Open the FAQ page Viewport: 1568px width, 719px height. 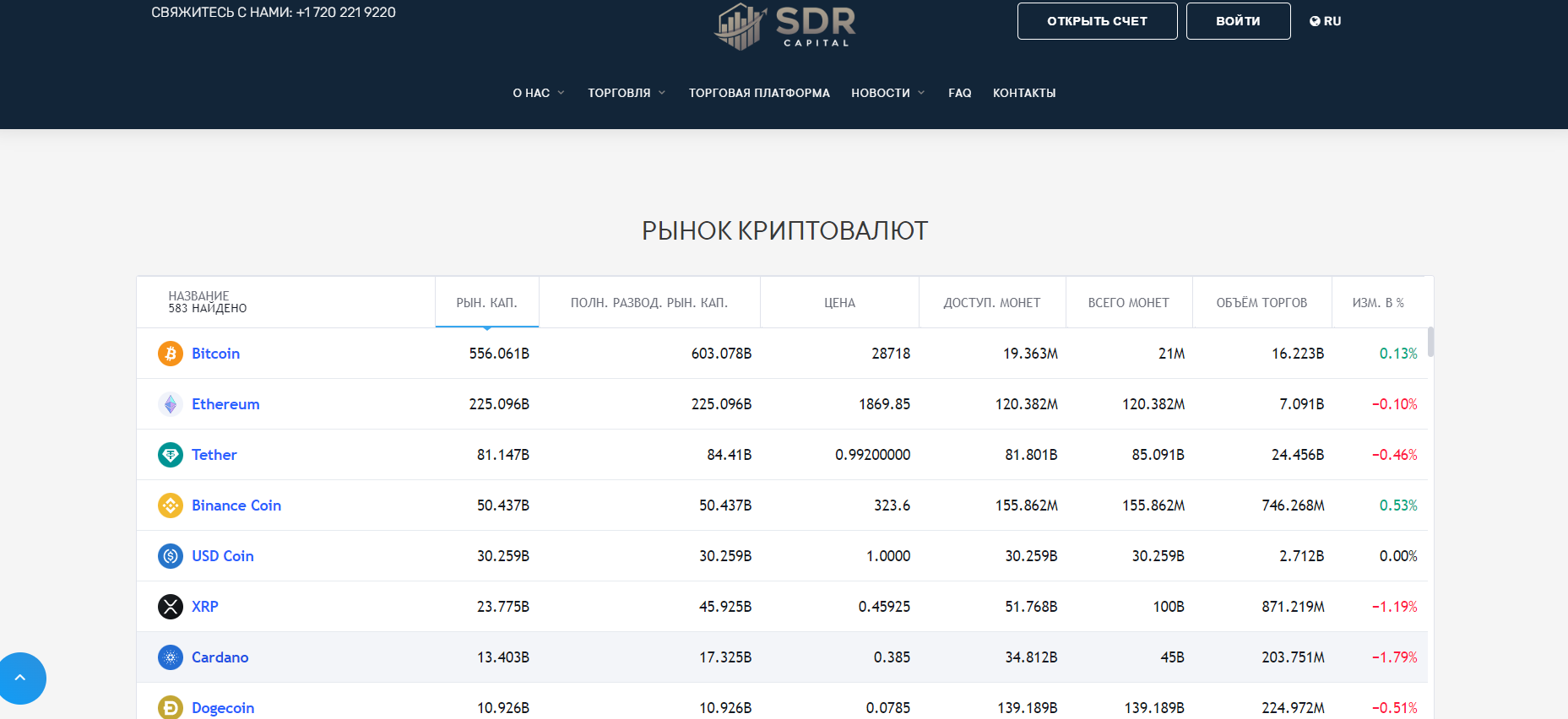coord(959,93)
